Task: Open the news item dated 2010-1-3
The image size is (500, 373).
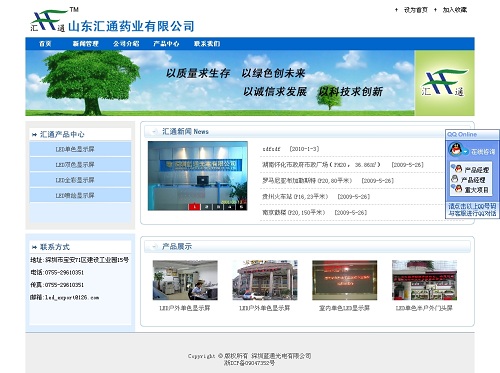Action: click(291, 149)
